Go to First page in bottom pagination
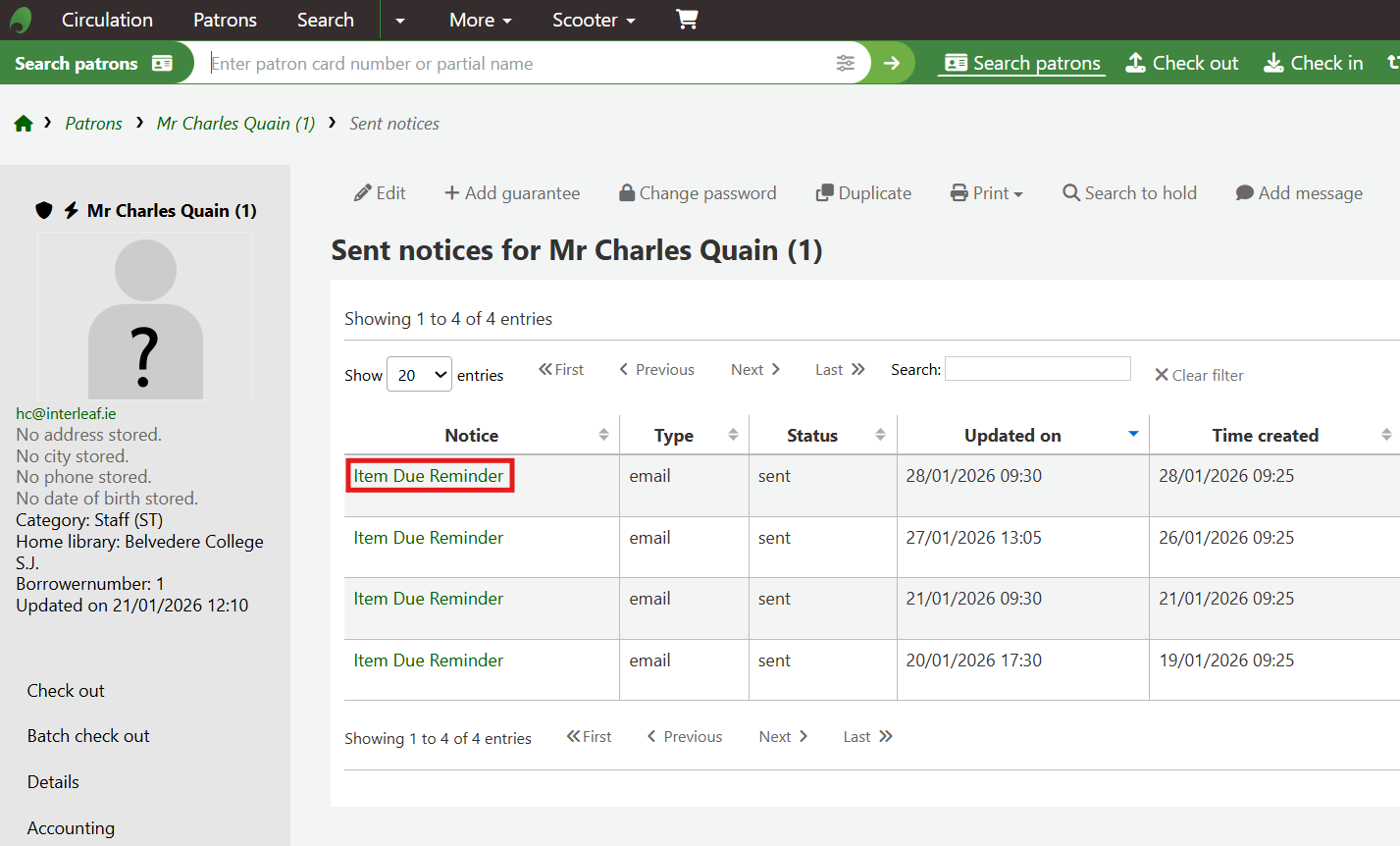 pos(589,737)
